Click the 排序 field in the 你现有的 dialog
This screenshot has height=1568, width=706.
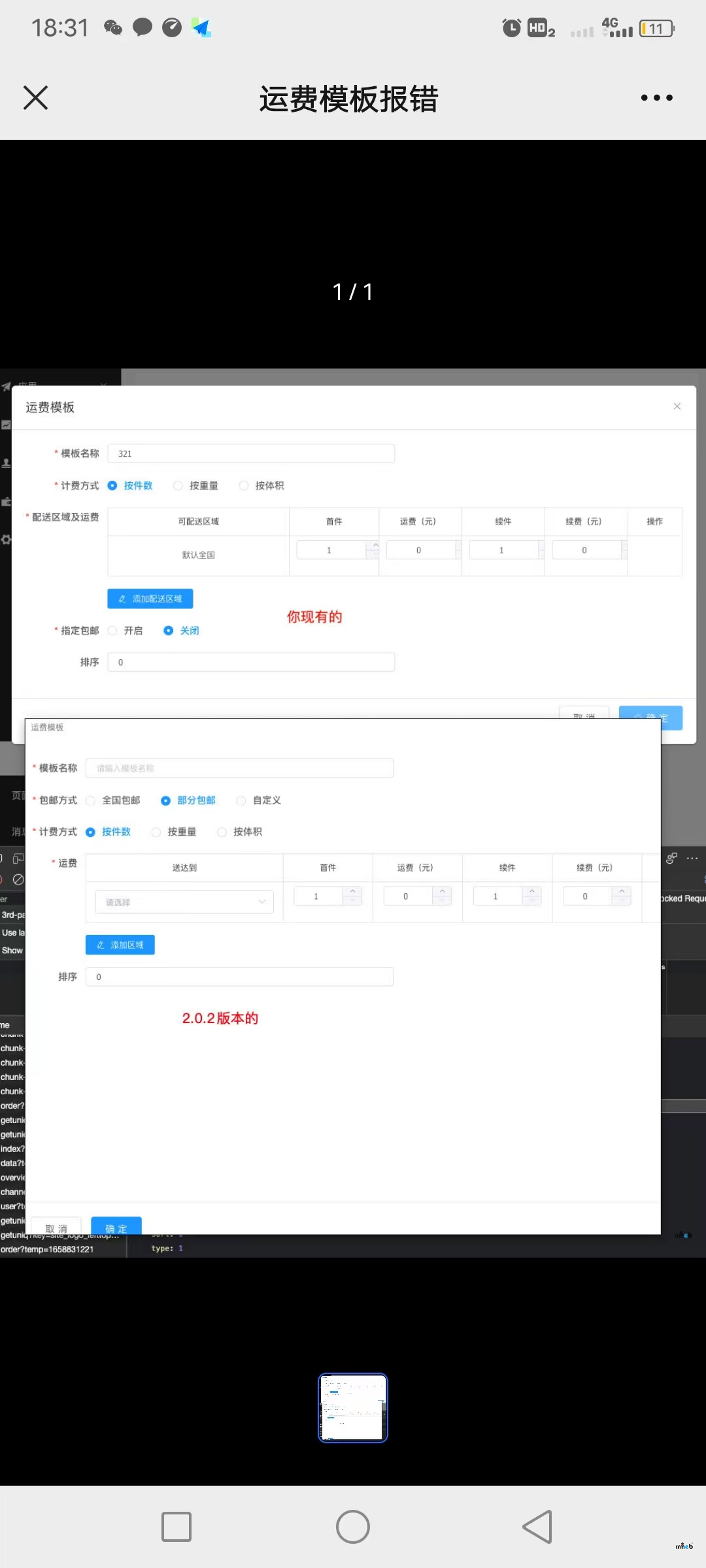click(x=251, y=662)
